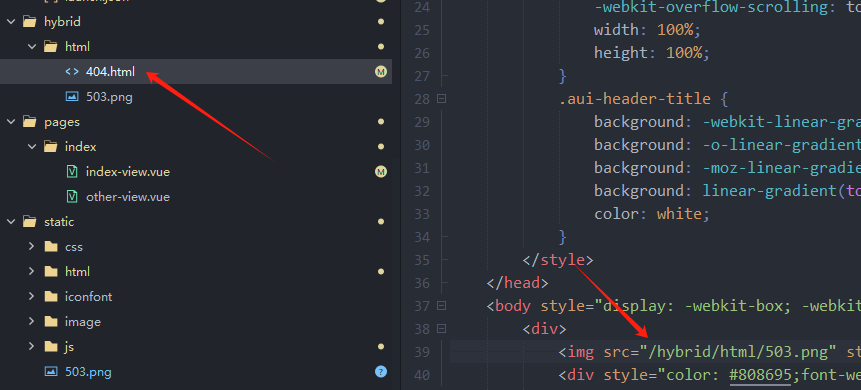Select the hybrid folder label
Screen dimensions: 861x390
(x=62, y=22)
